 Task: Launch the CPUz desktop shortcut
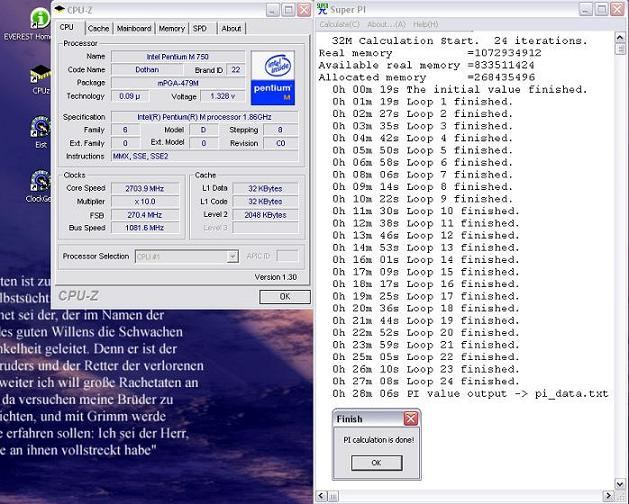41,75
